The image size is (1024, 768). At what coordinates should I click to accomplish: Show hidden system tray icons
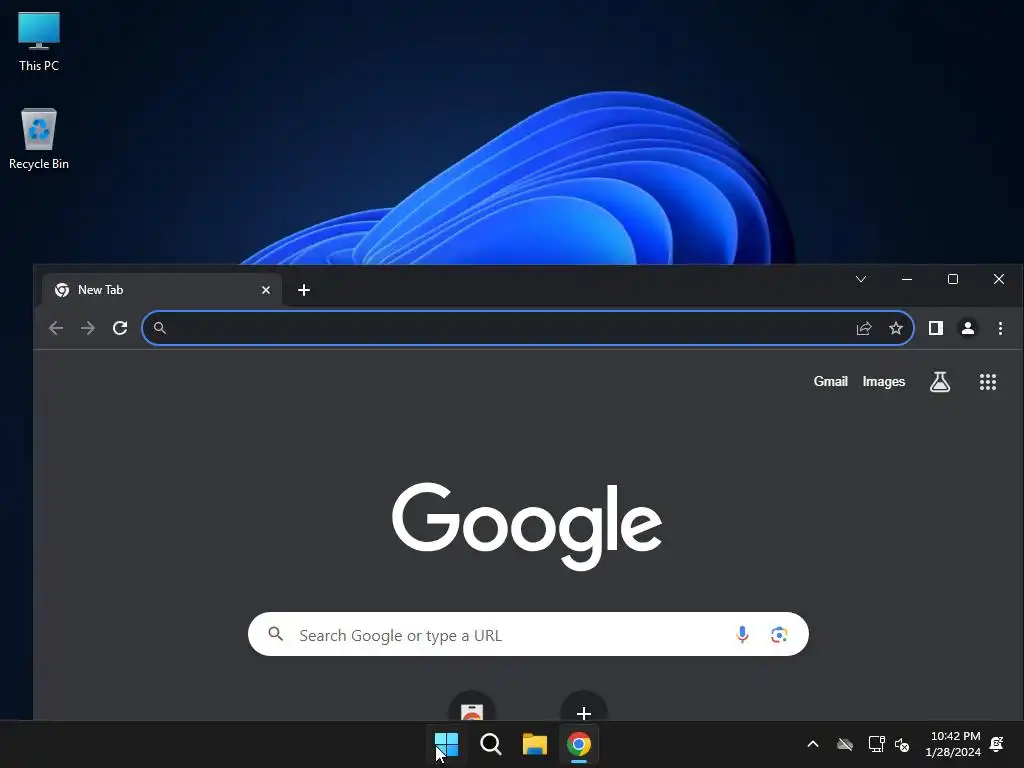pyautogui.click(x=813, y=744)
